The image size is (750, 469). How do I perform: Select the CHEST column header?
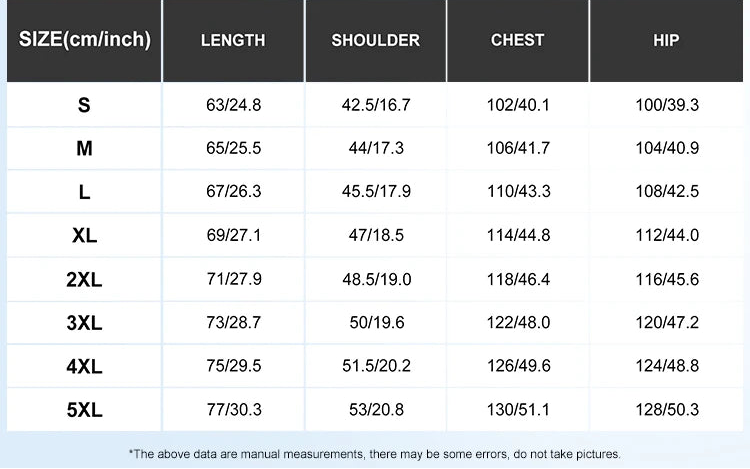click(x=518, y=41)
